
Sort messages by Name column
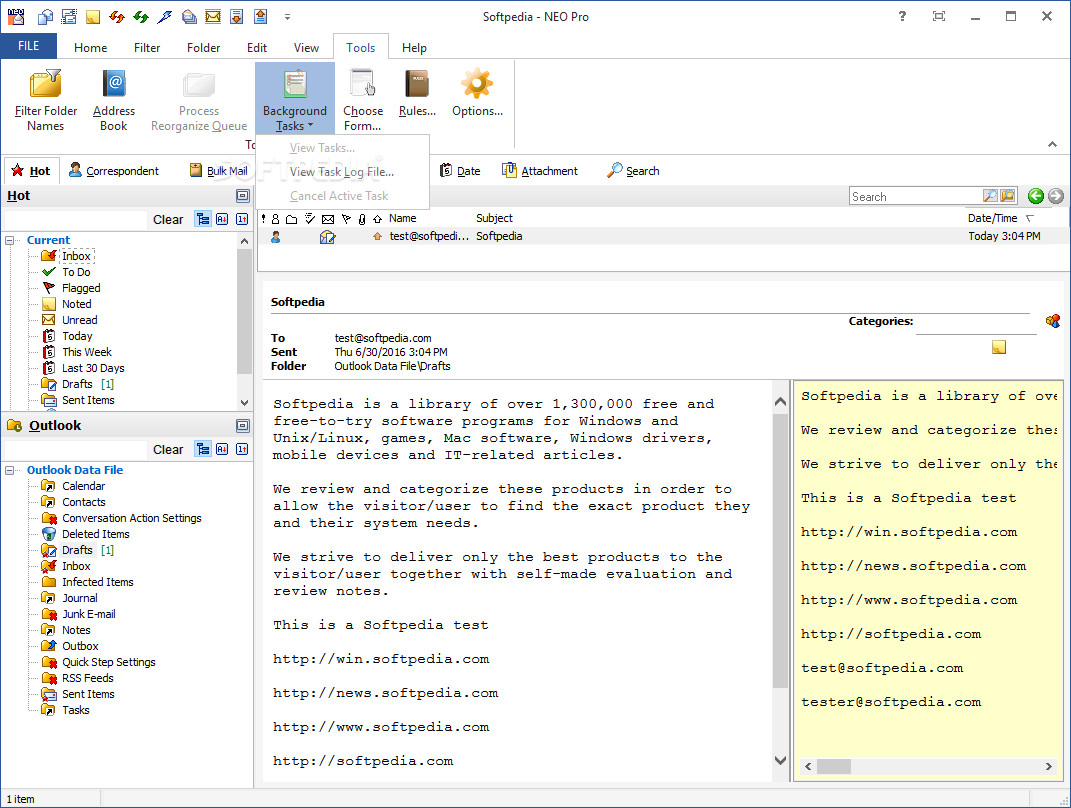(x=402, y=219)
